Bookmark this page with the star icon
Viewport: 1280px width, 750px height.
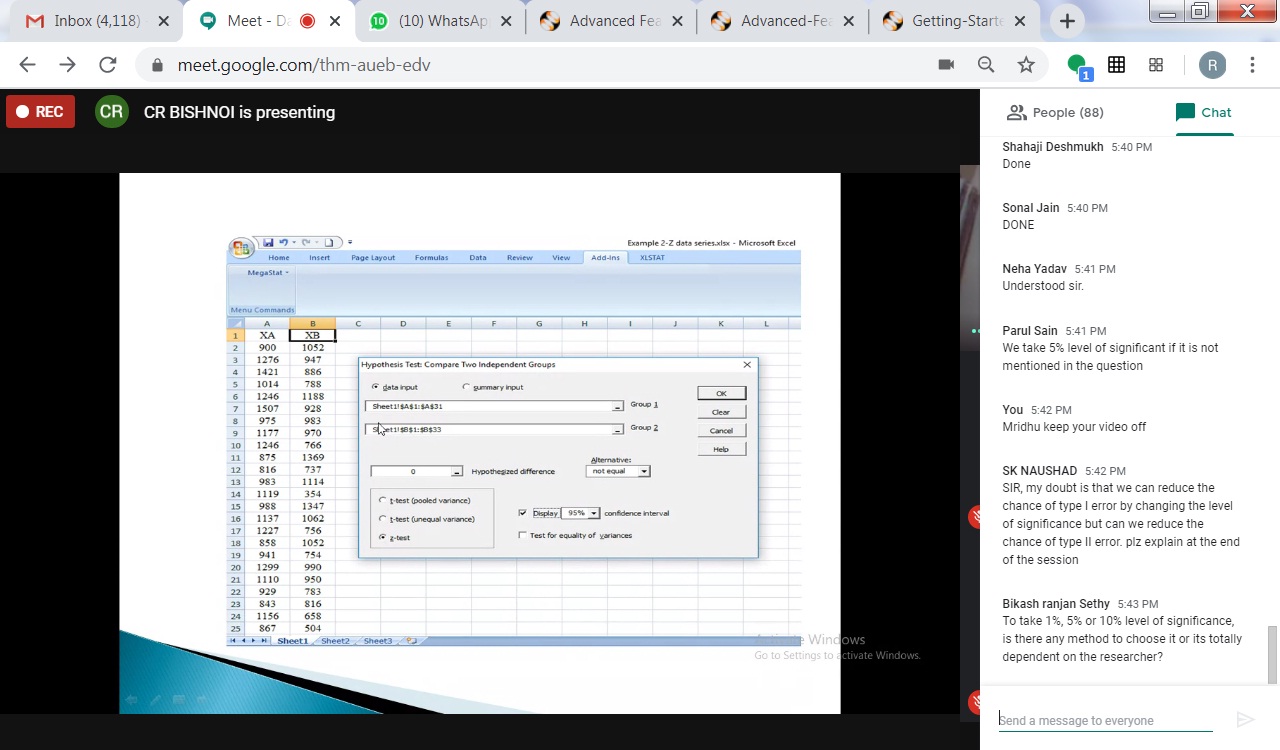coord(1025,65)
